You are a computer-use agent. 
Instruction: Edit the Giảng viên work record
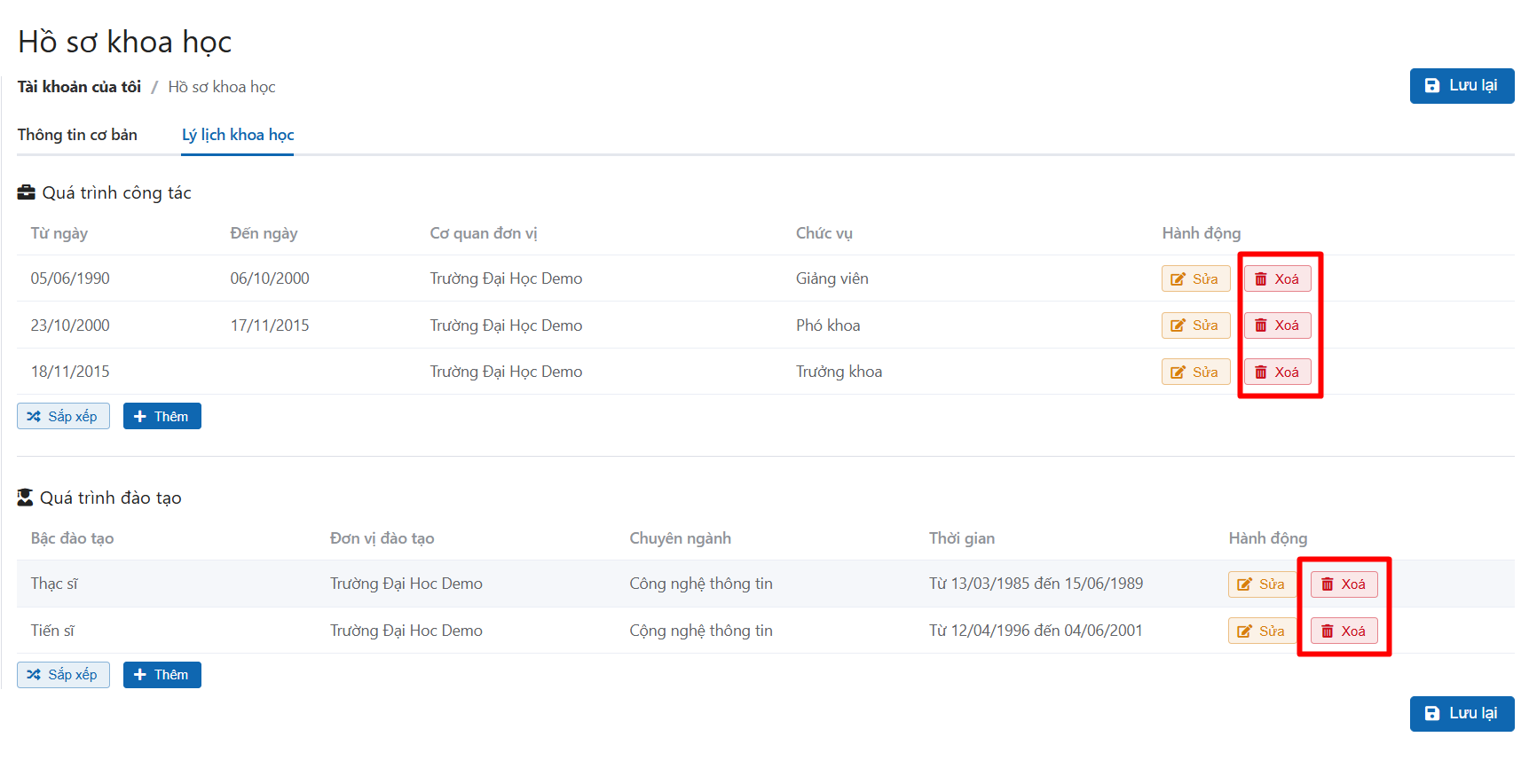[x=1194, y=278]
